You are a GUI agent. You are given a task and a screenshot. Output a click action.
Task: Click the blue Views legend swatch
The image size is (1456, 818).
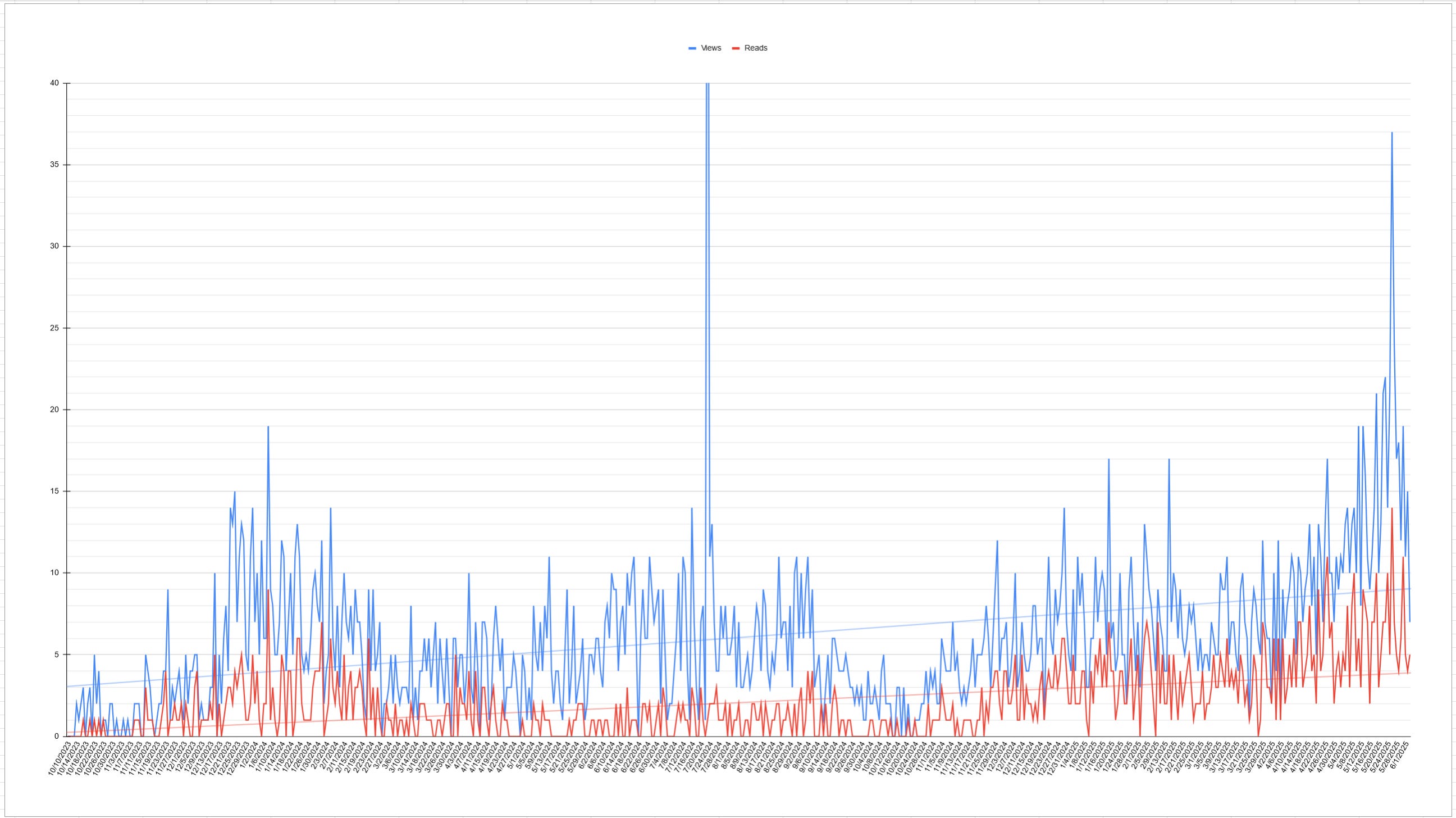click(692, 49)
